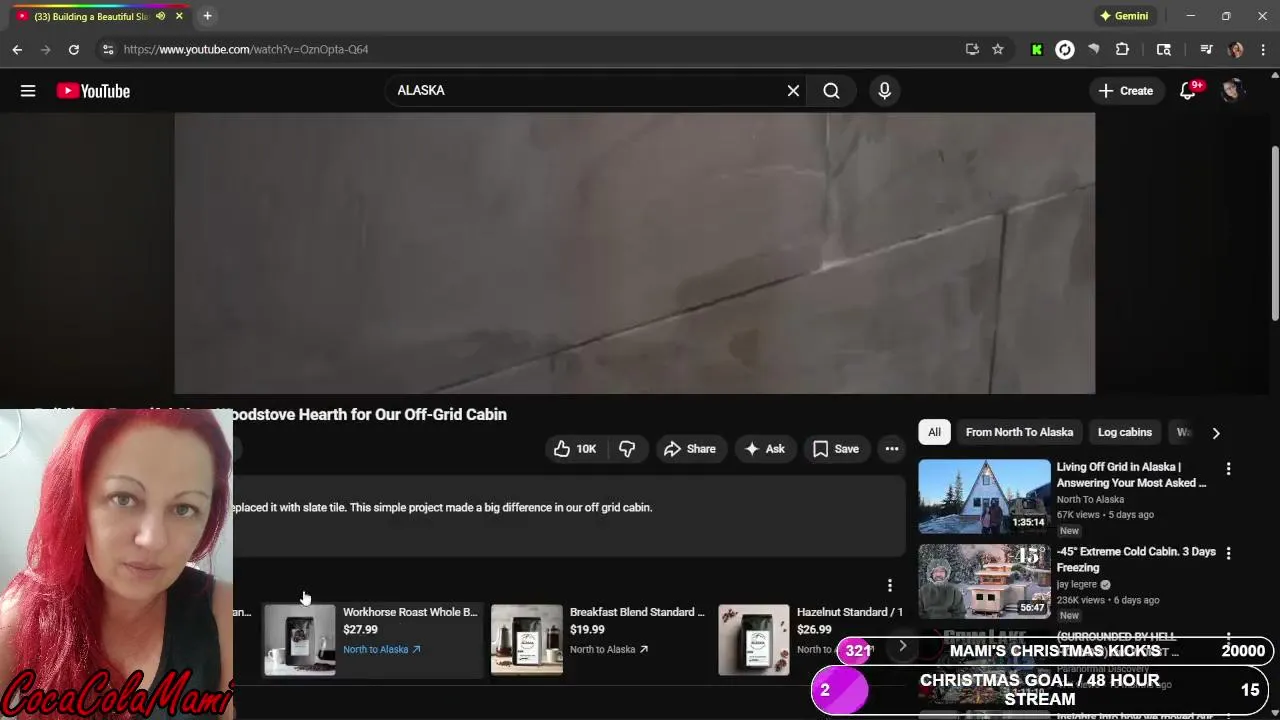
Task: Open the Extensions puzzle icon
Action: [1122, 49]
